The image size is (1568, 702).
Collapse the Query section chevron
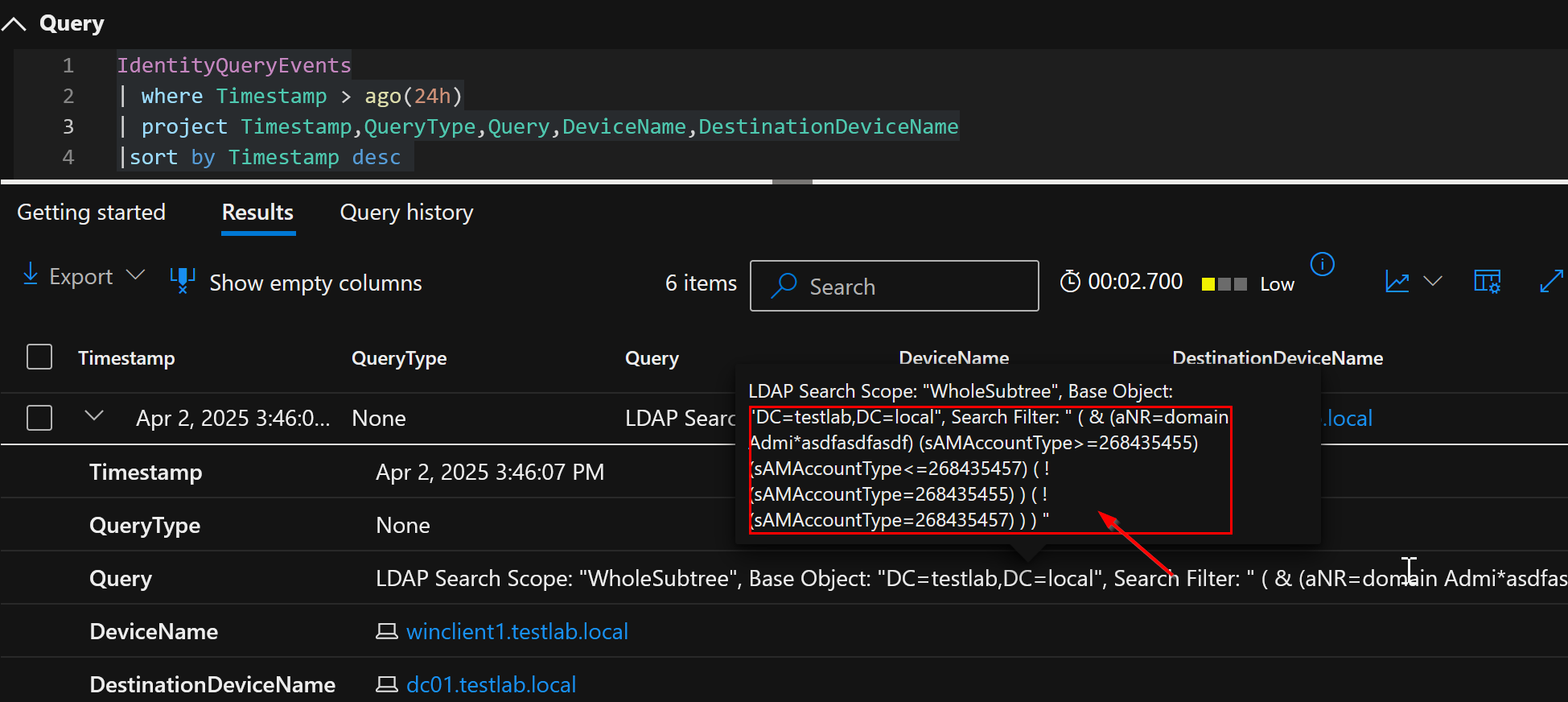point(14,24)
